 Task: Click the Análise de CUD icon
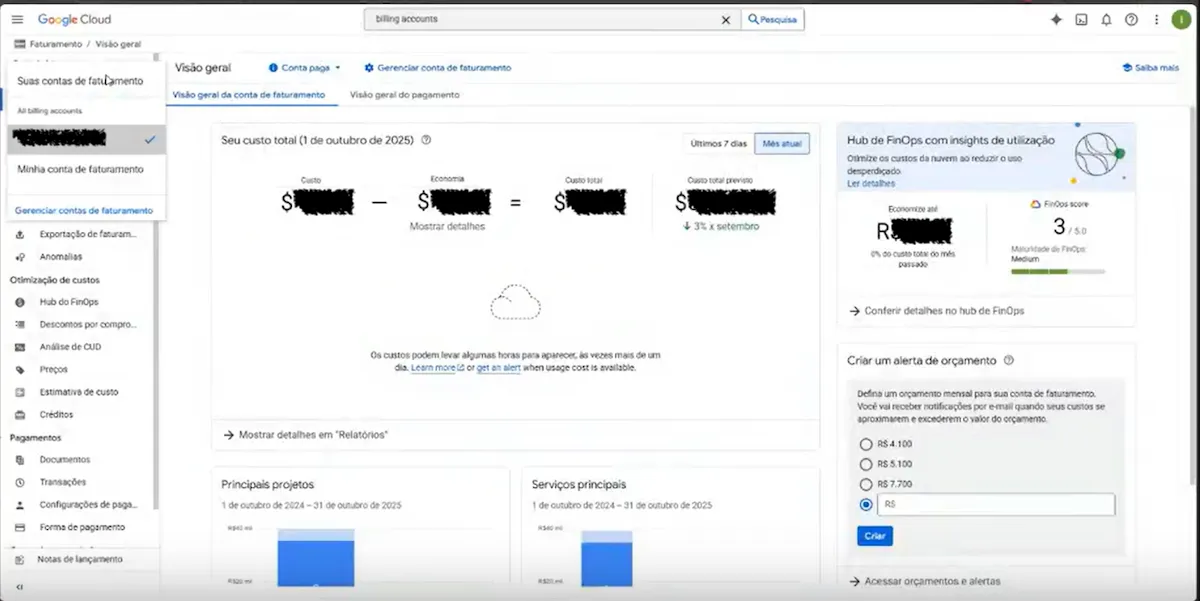[20, 347]
